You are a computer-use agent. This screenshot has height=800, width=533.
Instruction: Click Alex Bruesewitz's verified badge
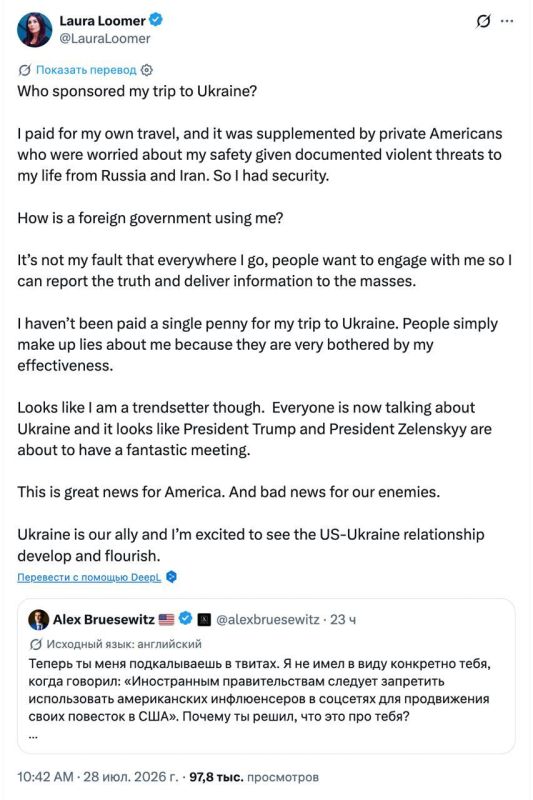click(186, 619)
